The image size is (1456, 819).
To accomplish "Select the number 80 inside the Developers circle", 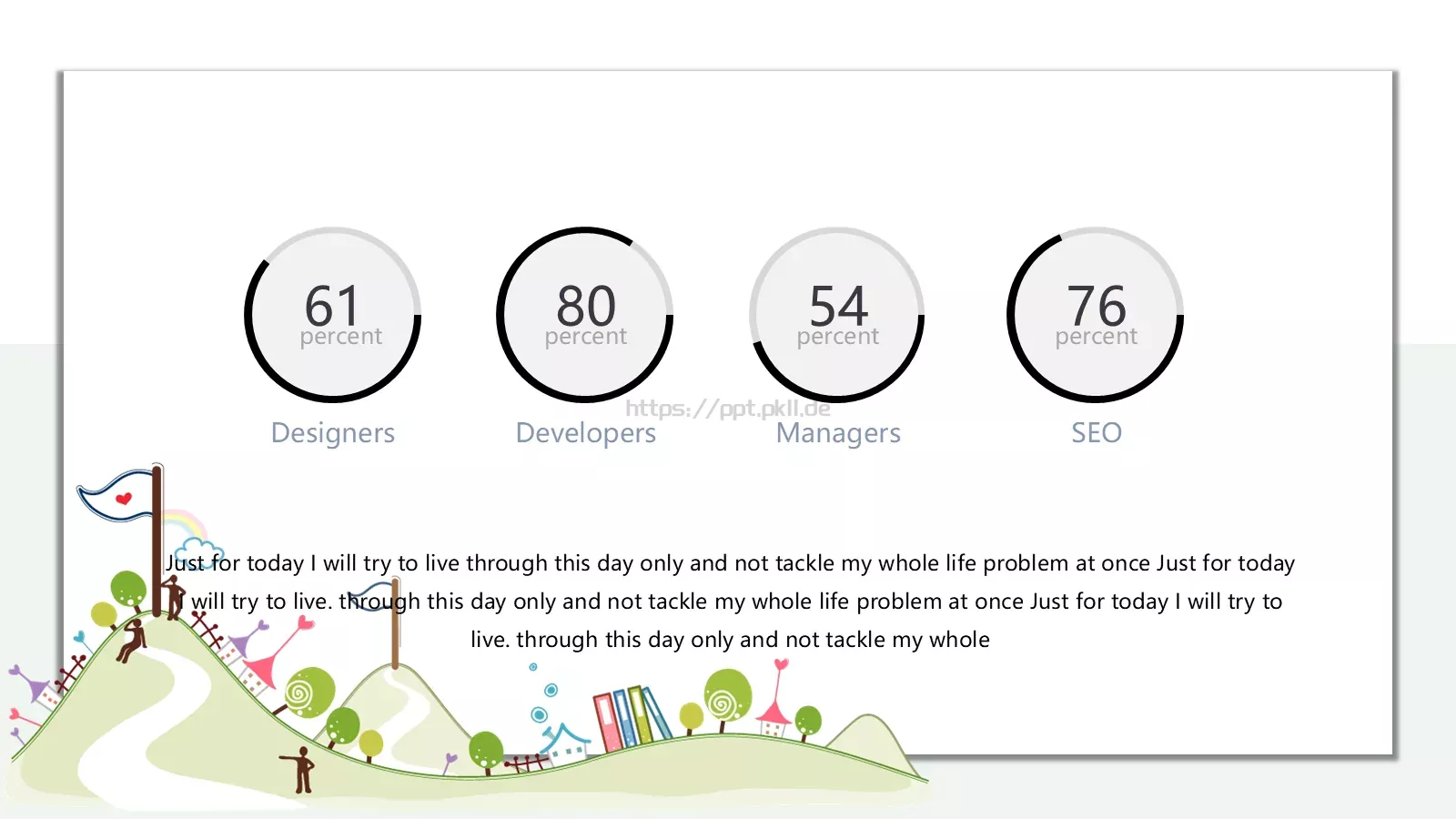I will 586,306.
